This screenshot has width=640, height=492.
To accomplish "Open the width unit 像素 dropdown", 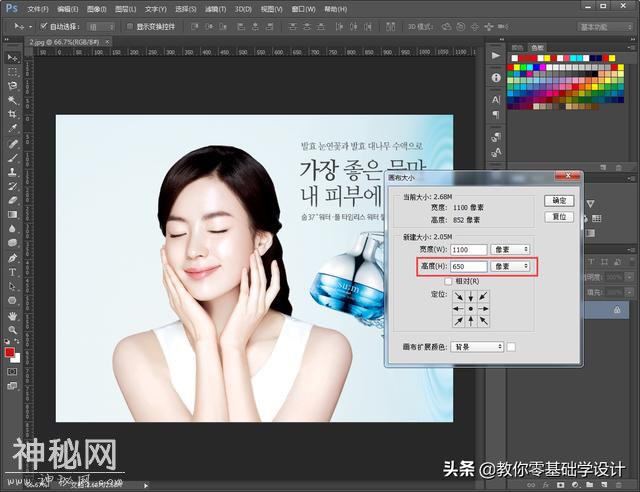I will tap(511, 249).
